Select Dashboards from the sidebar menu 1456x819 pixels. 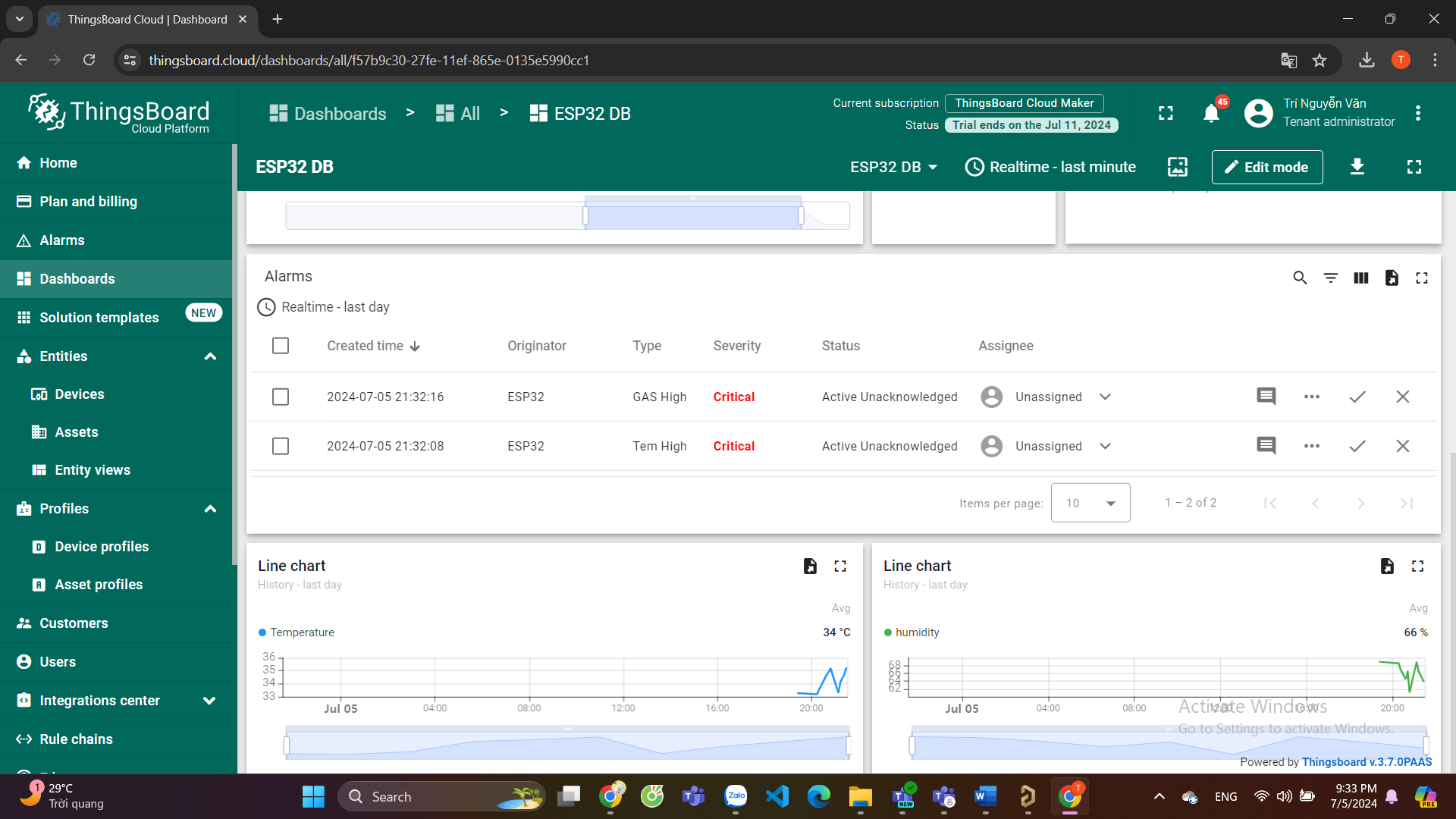[77, 279]
